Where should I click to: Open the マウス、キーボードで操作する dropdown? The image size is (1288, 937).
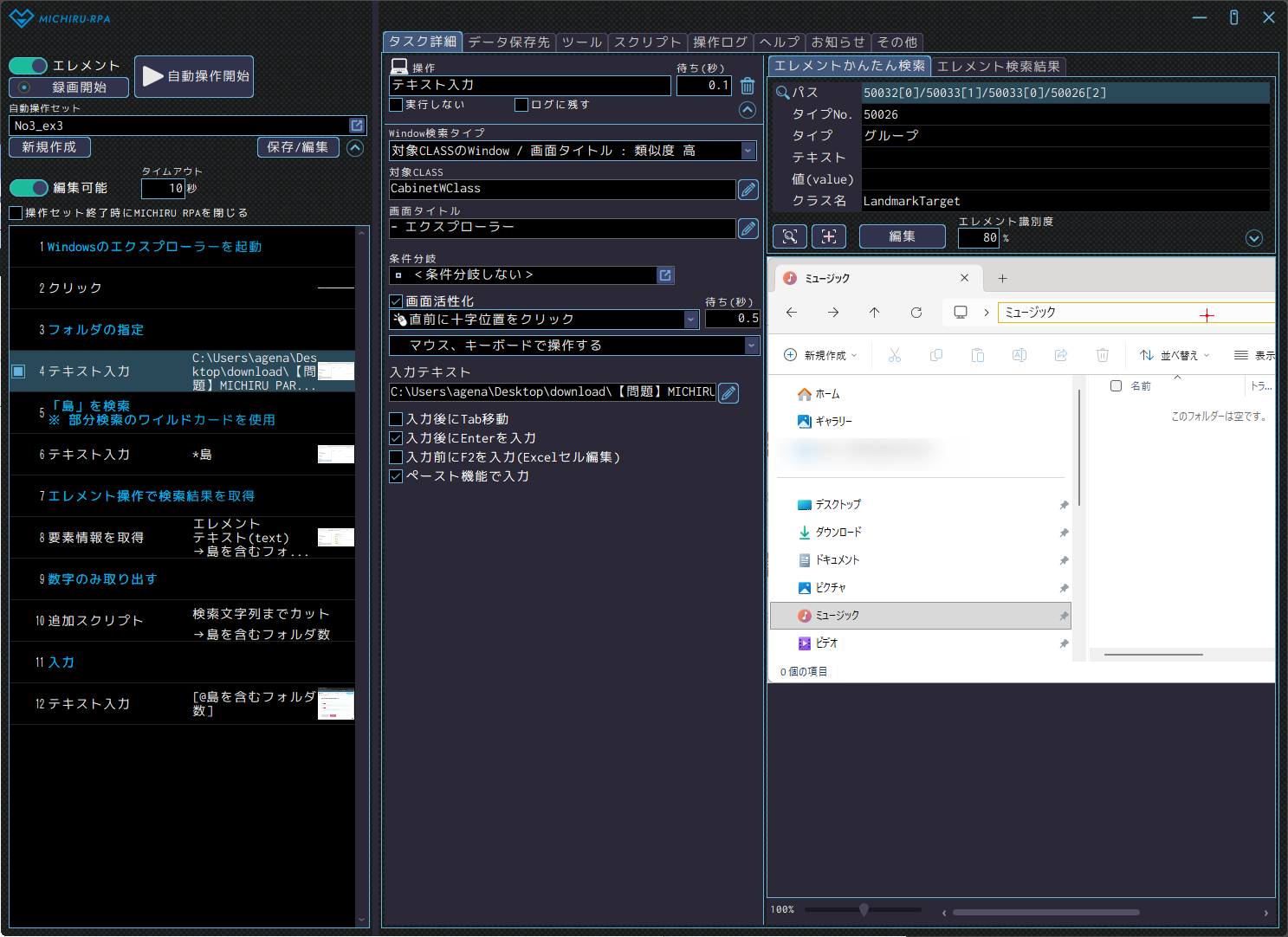click(x=750, y=346)
